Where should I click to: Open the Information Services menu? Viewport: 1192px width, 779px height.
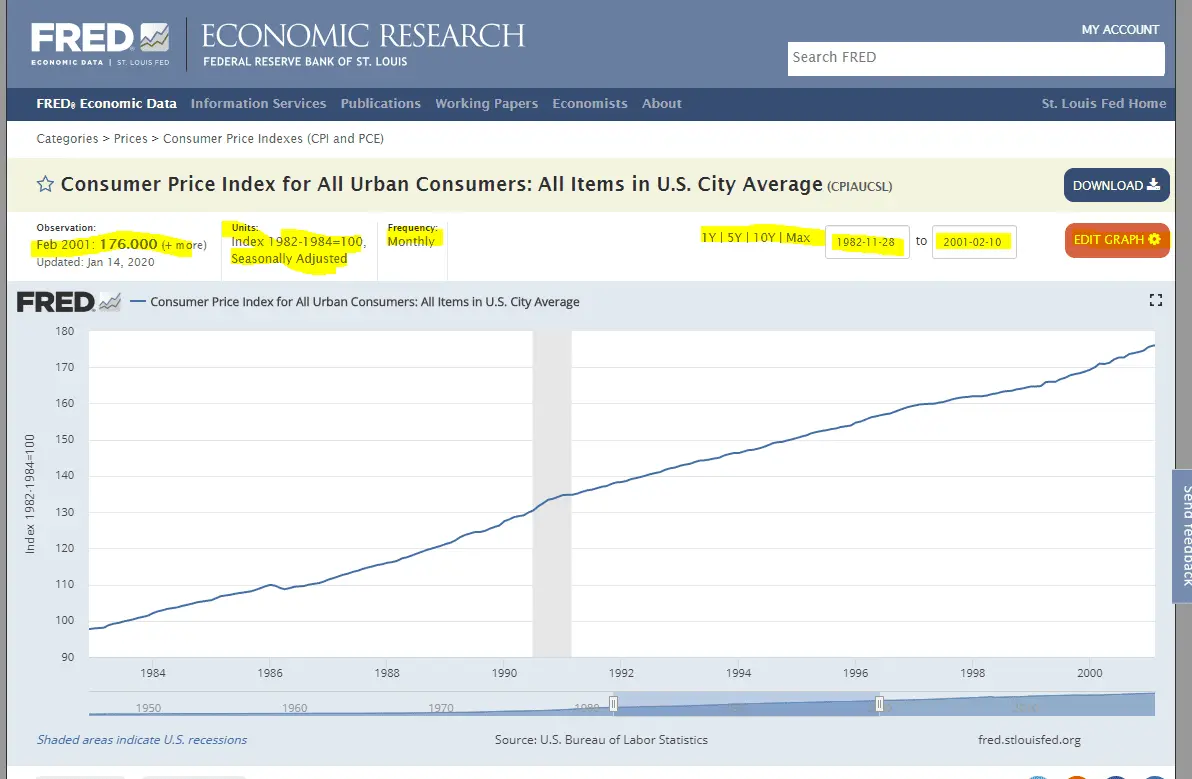coord(258,104)
